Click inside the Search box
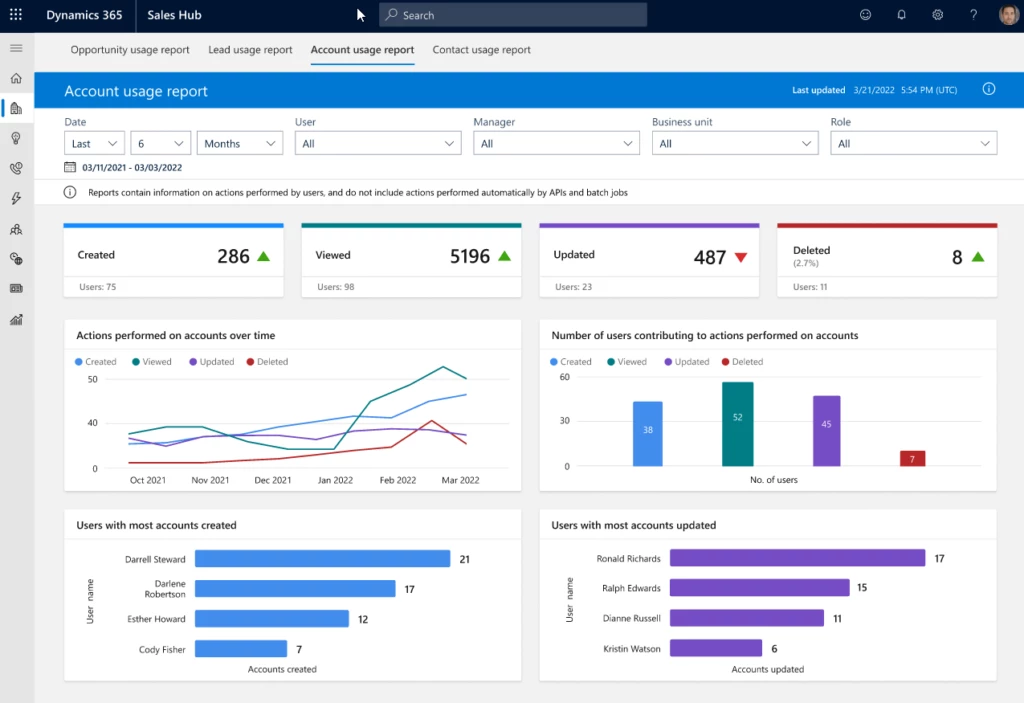The width and height of the screenshot is (1024, 703). tap(512, 14)
